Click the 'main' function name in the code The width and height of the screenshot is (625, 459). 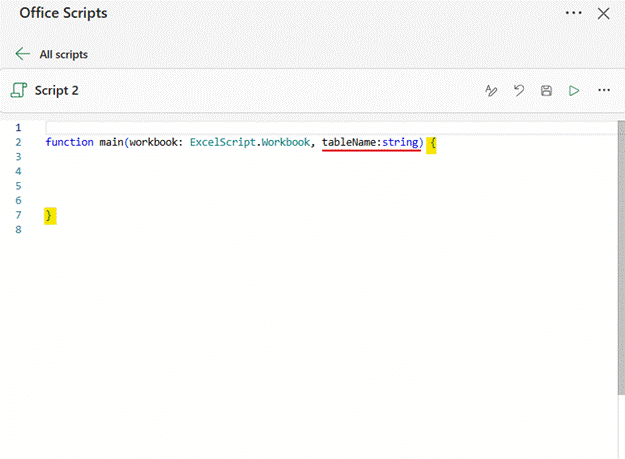click(111, 142)
